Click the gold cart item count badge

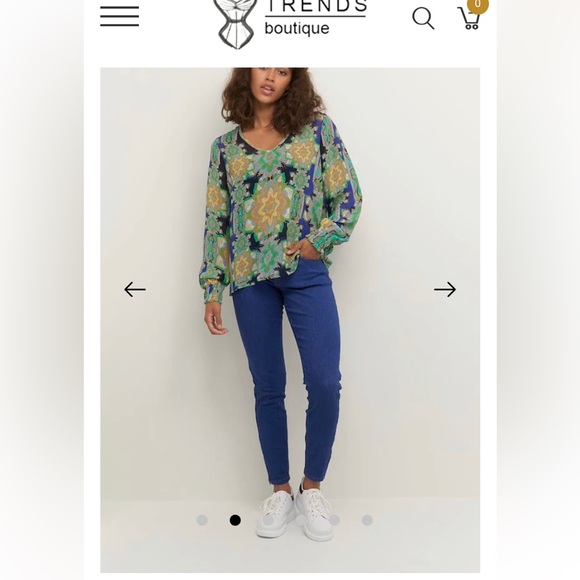pyautogui.click(x=478, y=5)
